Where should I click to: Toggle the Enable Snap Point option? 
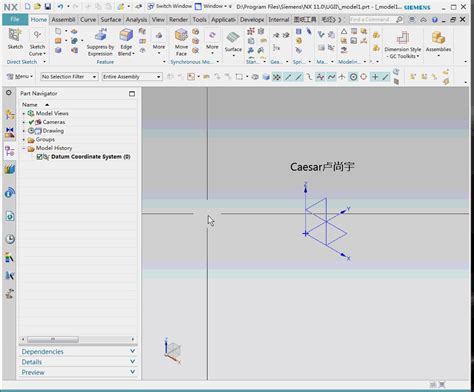click(x=276, y=77)
